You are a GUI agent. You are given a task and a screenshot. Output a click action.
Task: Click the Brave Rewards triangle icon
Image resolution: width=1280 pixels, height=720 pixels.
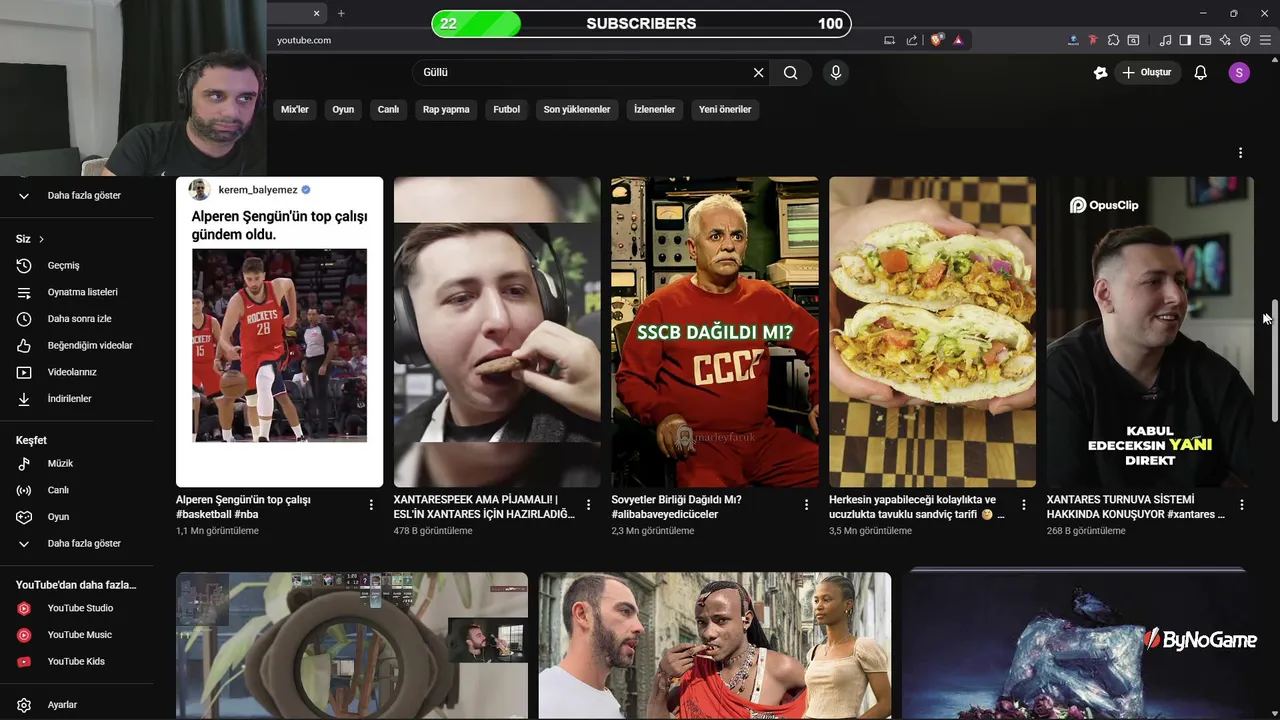(x=958, y=40)
